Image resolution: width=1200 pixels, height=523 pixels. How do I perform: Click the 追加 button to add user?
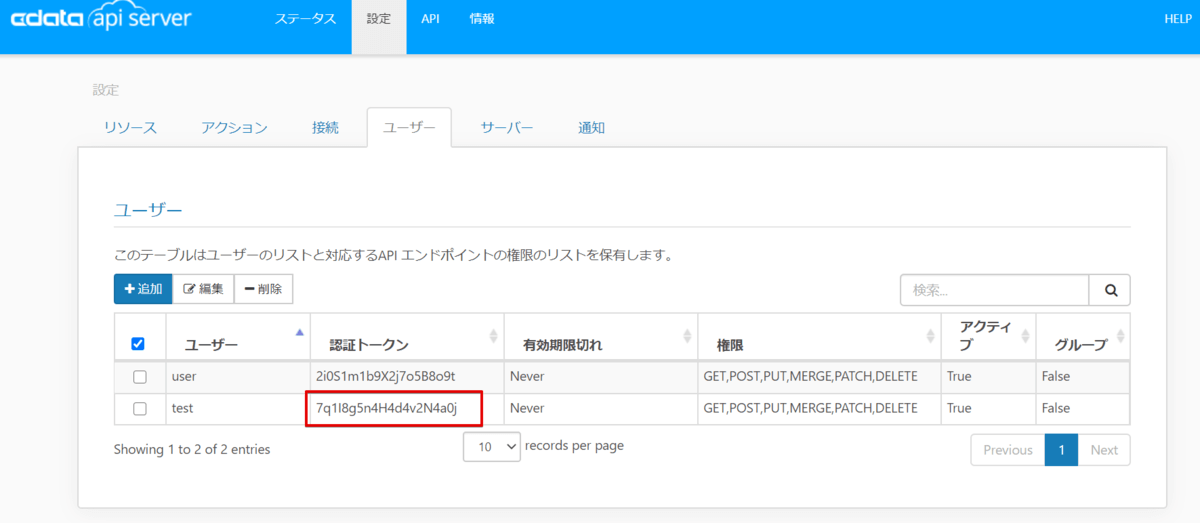pyautogui.click(x=143, y=289)
